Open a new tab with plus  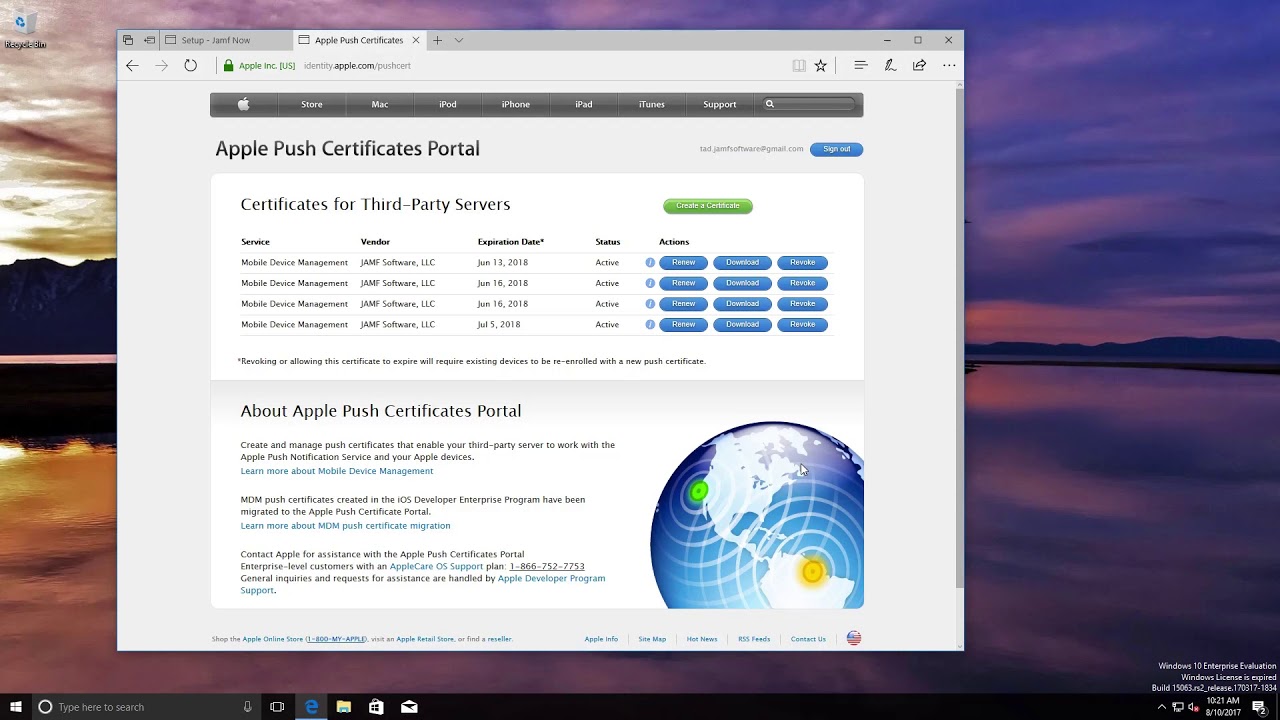(437, 40)
